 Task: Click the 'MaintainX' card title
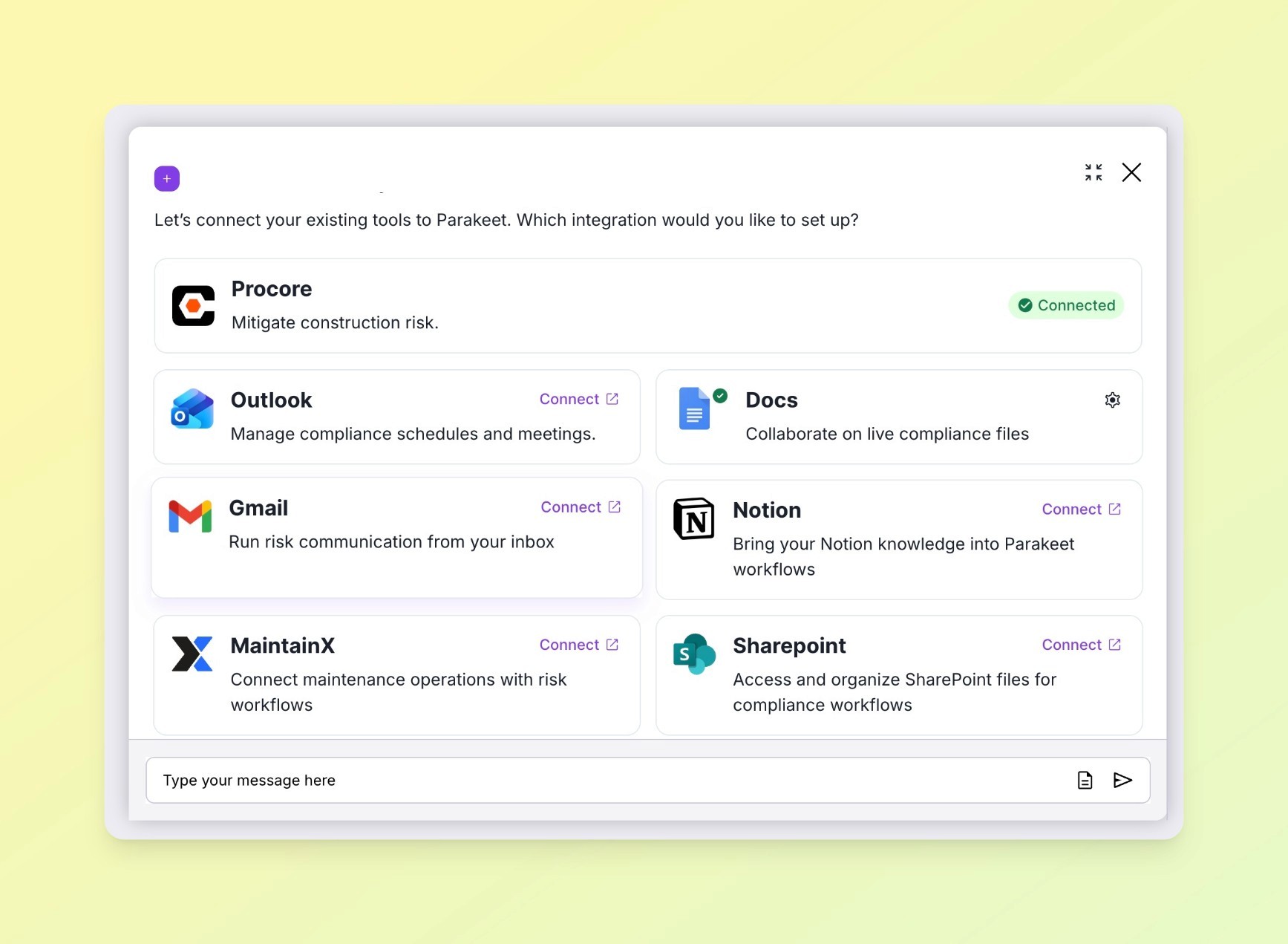(283, 646)
